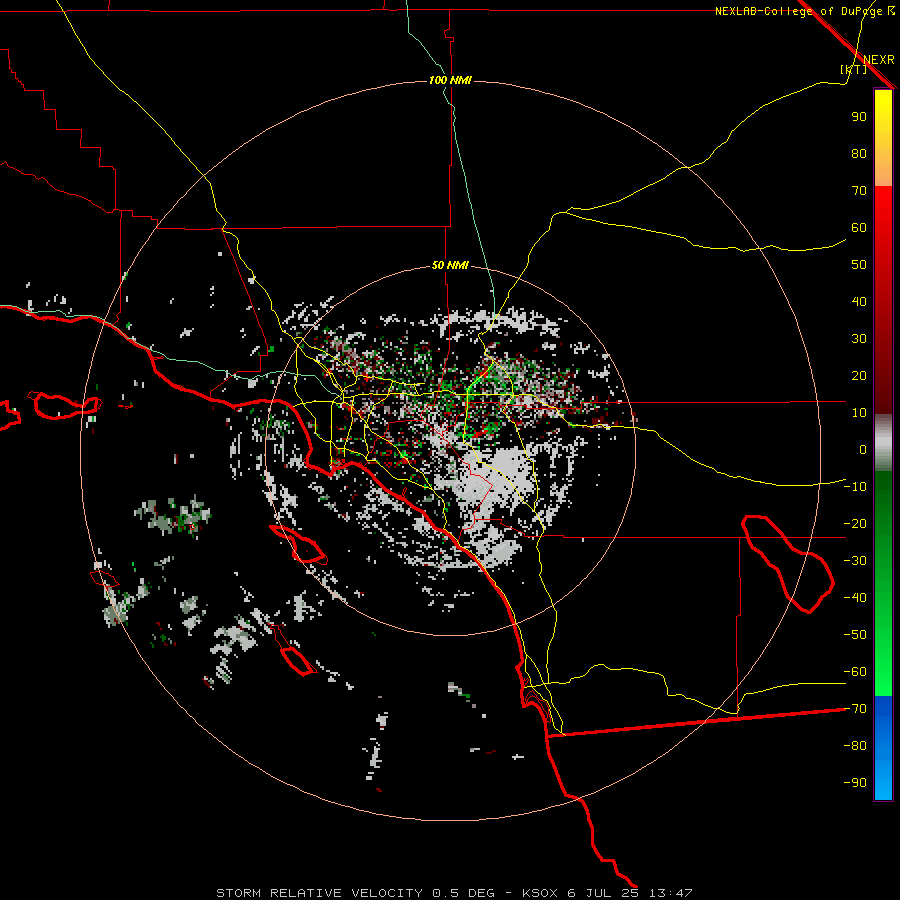Click the 50 value on the velocity scale
900x900 pixels.
coord(859,265)
